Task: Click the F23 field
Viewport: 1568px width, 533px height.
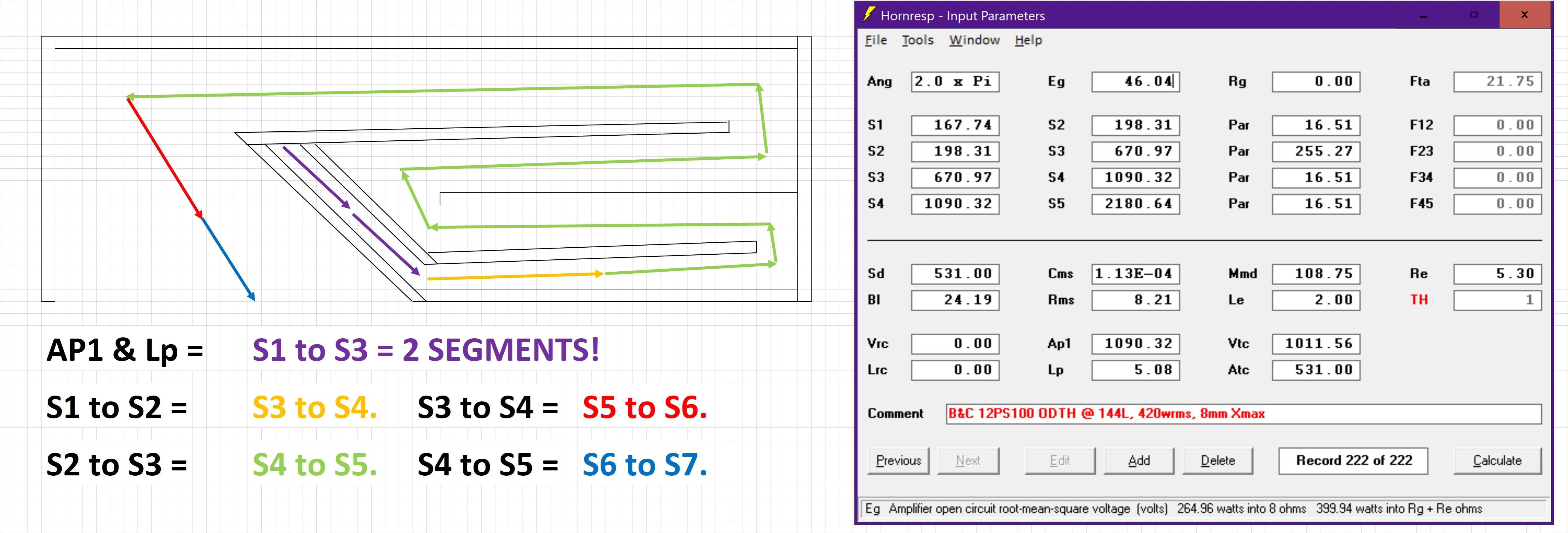Action: pos(1497,151)
